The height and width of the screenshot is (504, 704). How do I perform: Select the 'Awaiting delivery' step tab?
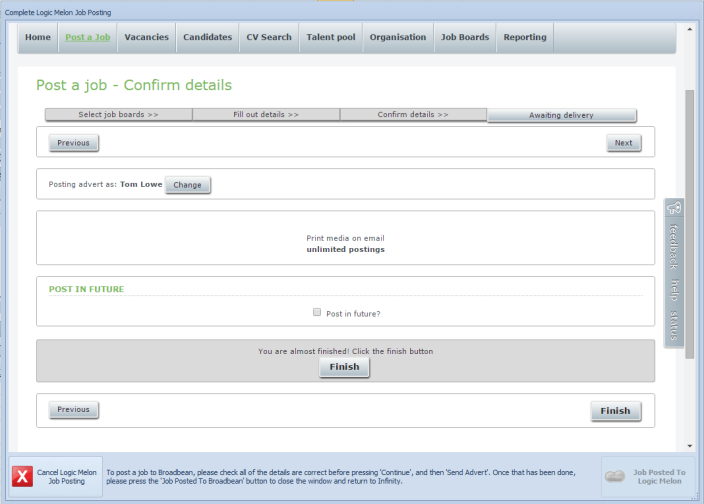(561, 115)
